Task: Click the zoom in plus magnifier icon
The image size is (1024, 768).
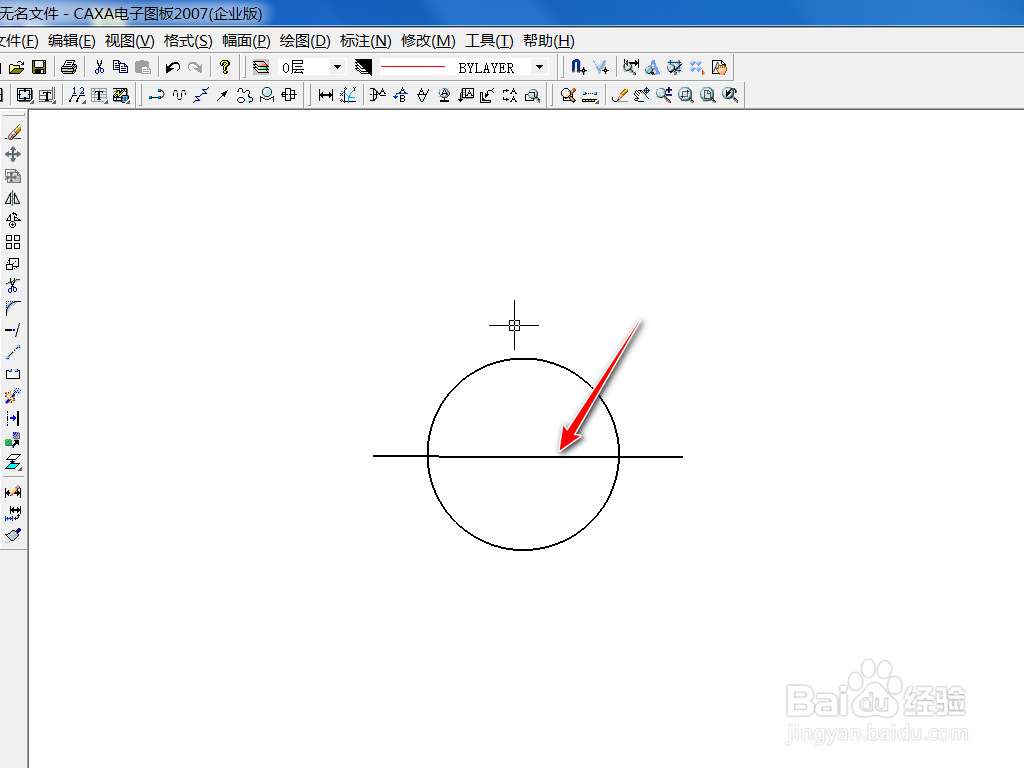Action: click(x=664, y=95)
